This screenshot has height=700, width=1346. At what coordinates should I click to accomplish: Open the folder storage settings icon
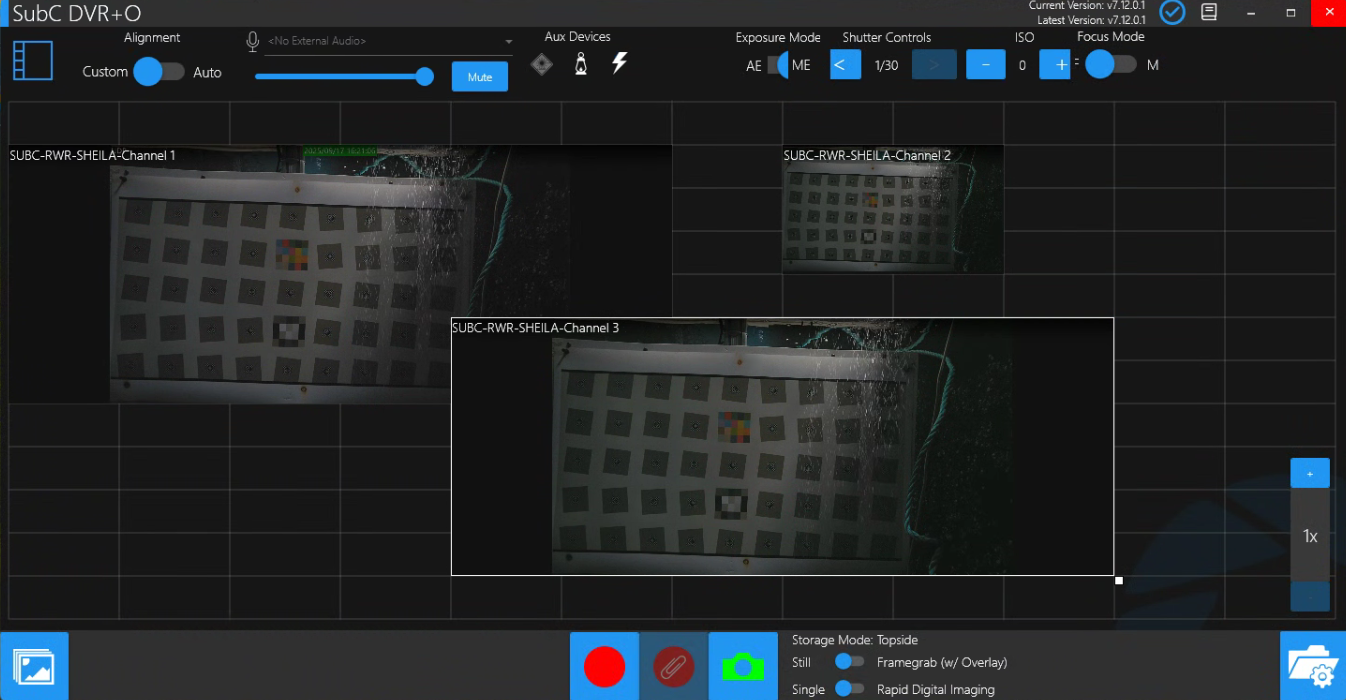point(1312,666)
